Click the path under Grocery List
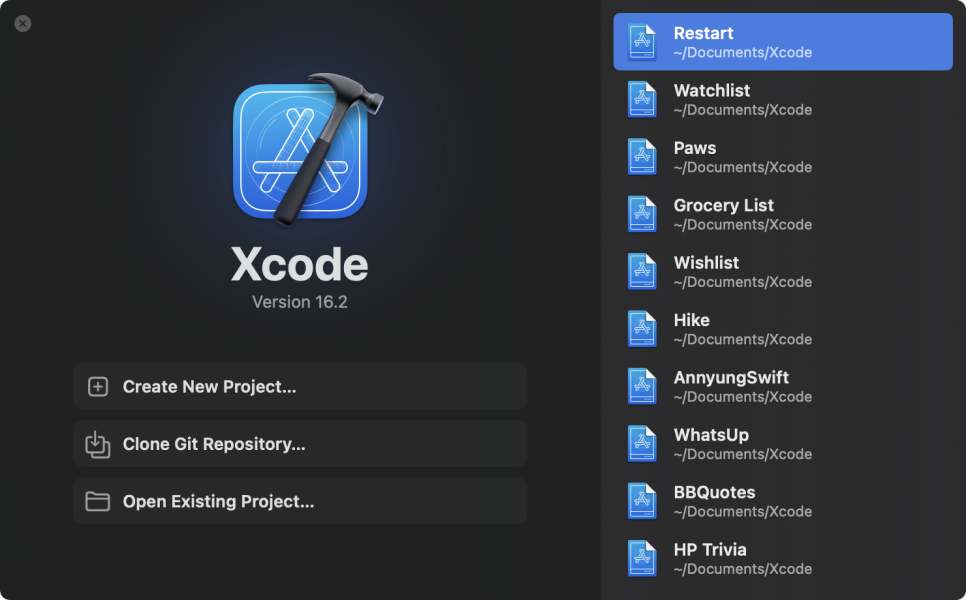 pyautogui.click(x=742, y=225)
